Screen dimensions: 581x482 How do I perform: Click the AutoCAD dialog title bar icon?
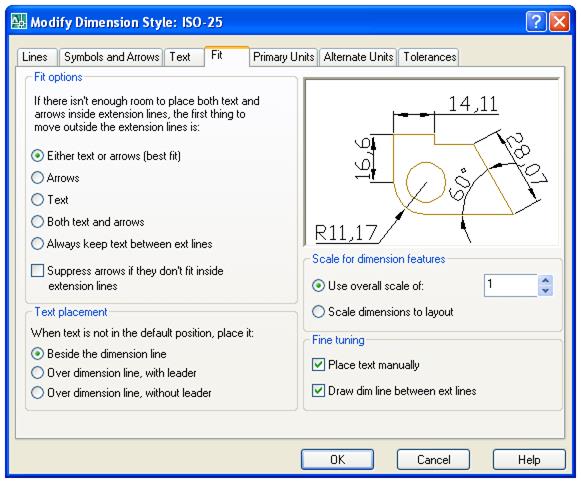coord(19,21)
